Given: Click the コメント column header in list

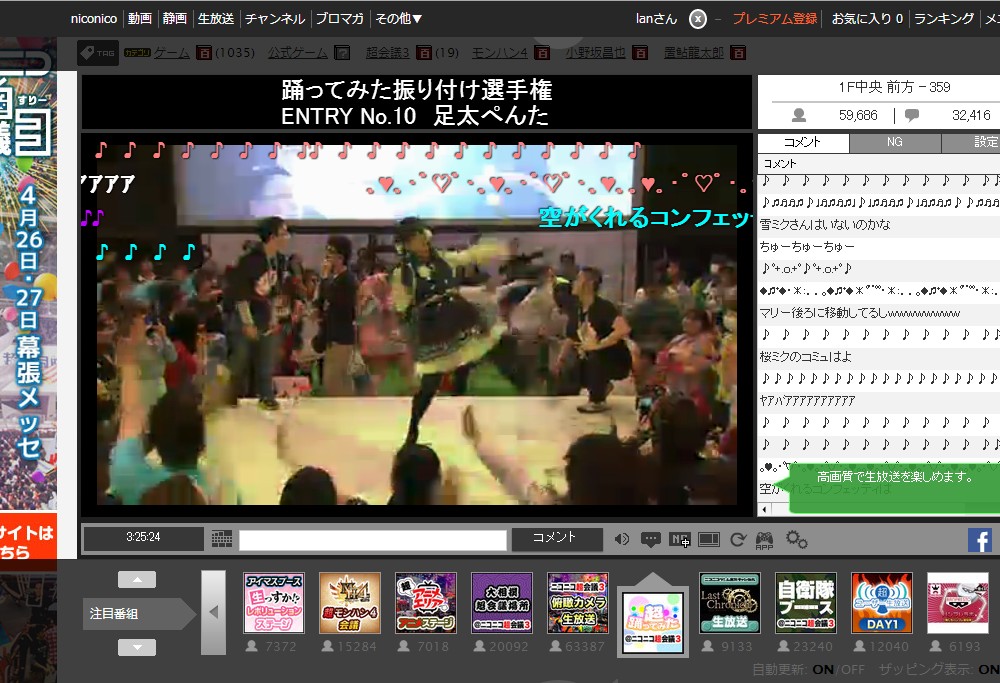Looking at the screenshot, I should (879, 164).
